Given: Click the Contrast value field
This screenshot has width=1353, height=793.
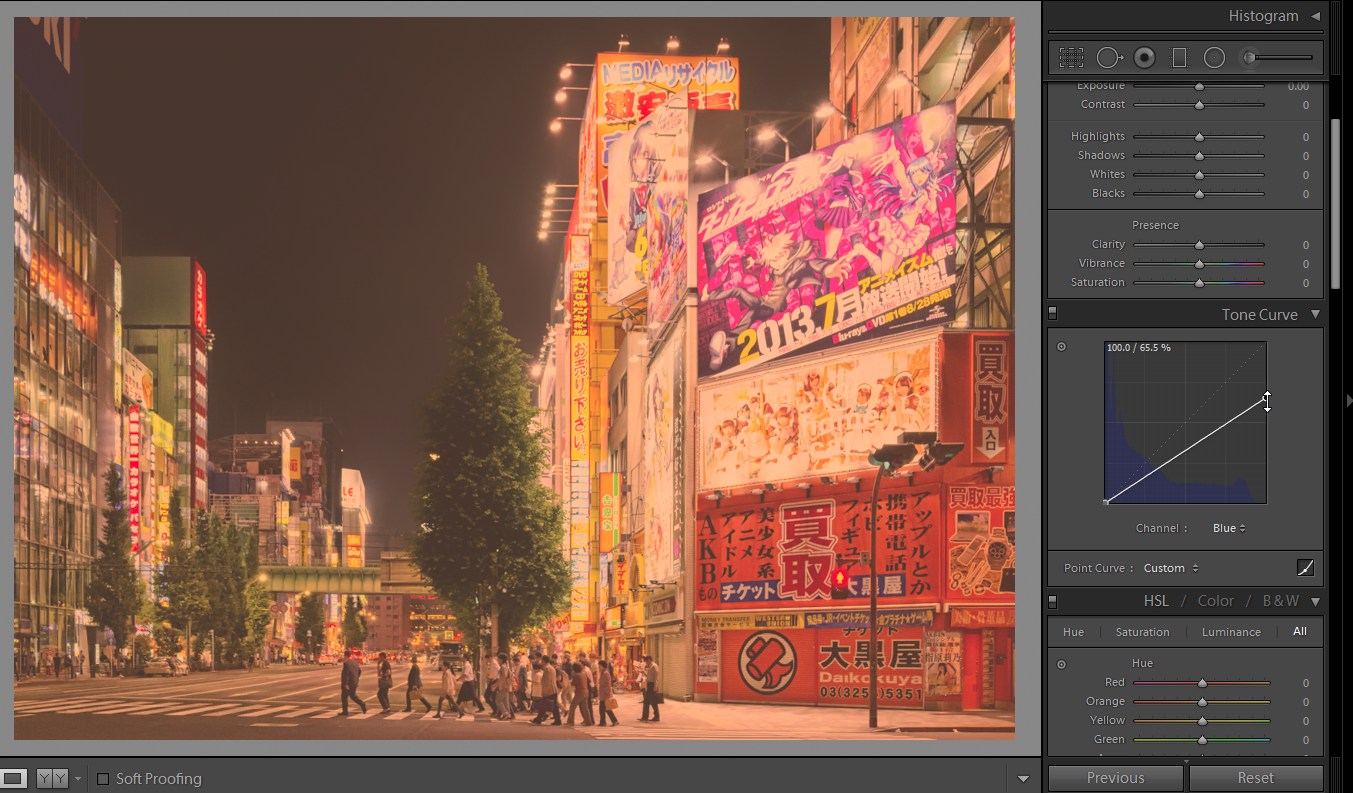Looking at the screenshot, I should (1305, 105).
